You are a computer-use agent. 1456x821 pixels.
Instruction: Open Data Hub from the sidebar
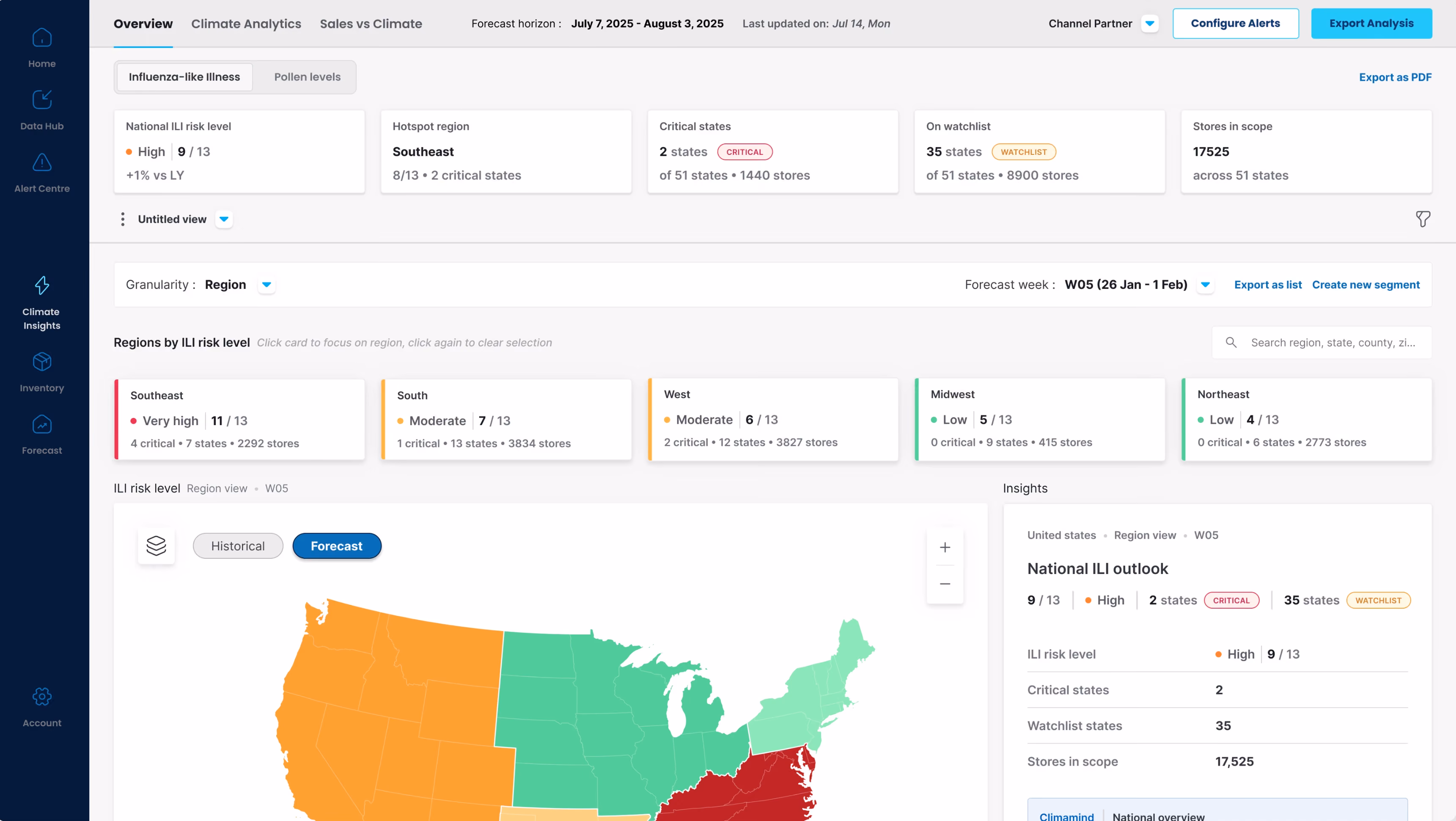point(42,100)
